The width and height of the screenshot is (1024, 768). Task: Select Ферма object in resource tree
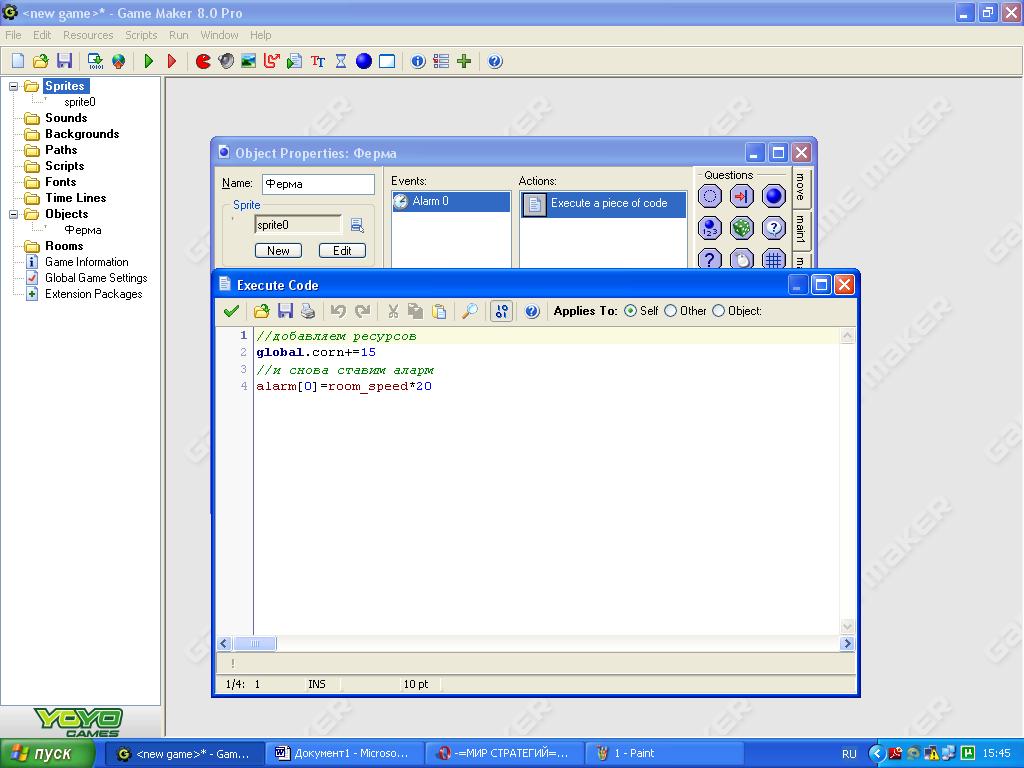(83, 231)
